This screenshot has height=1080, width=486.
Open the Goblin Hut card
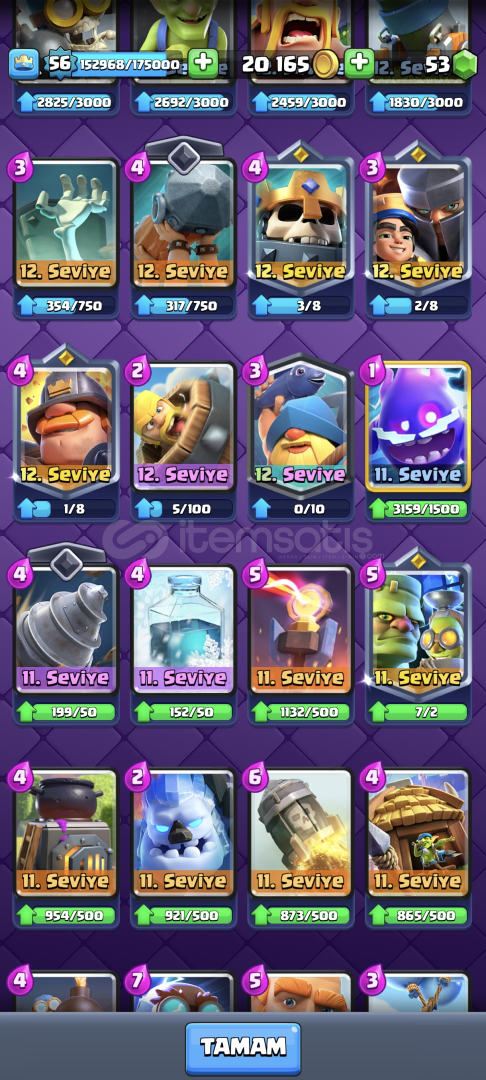[x=419, y=832]
